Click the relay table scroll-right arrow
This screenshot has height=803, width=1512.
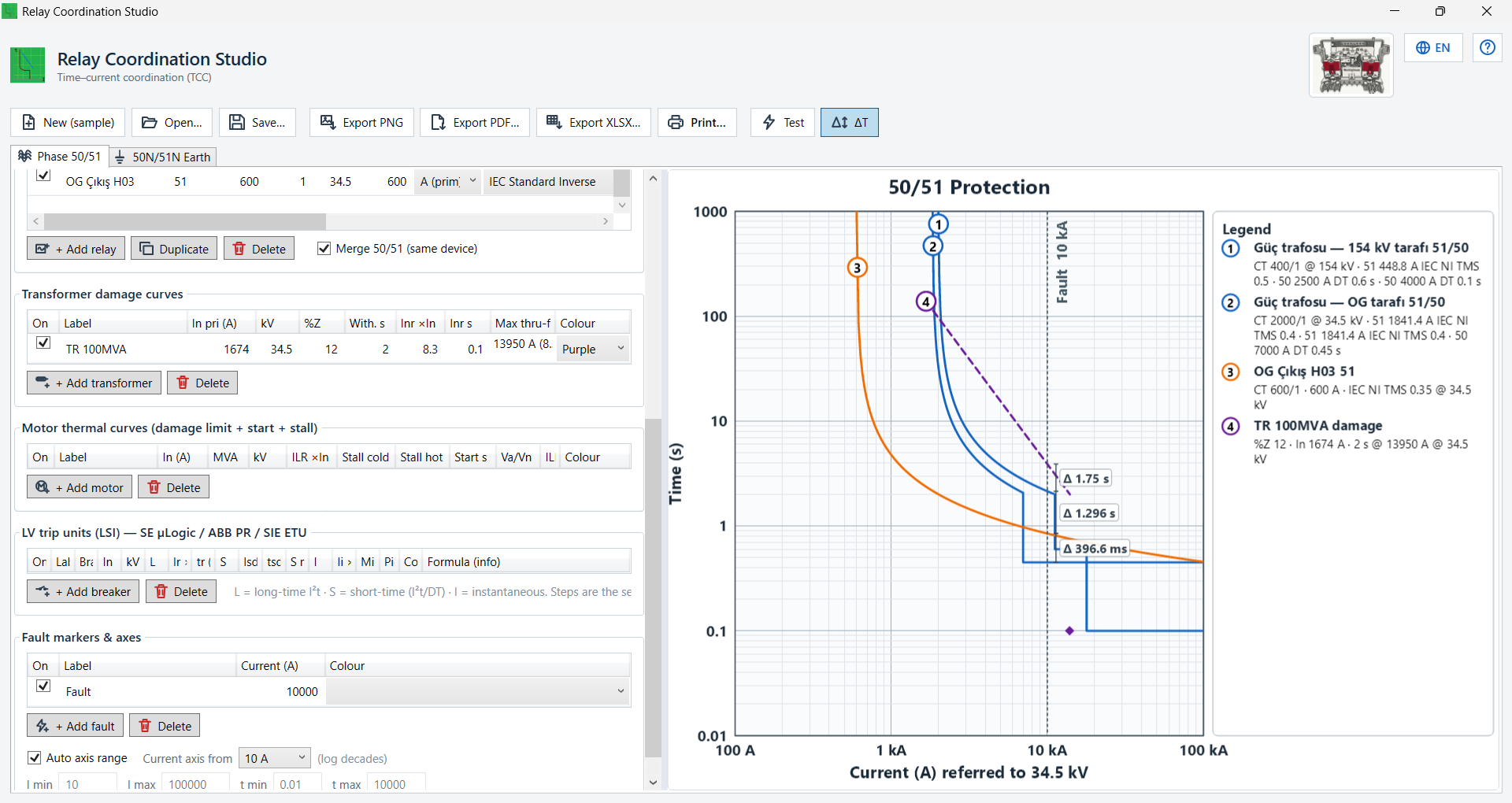[x=606, y=221]
